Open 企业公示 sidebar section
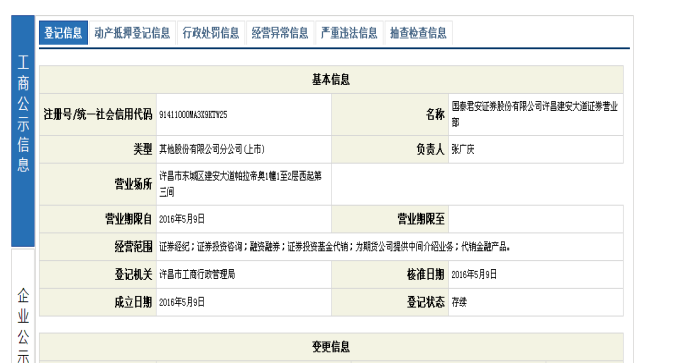The height and width of the screenshot is (363, 694). (23, 325)
